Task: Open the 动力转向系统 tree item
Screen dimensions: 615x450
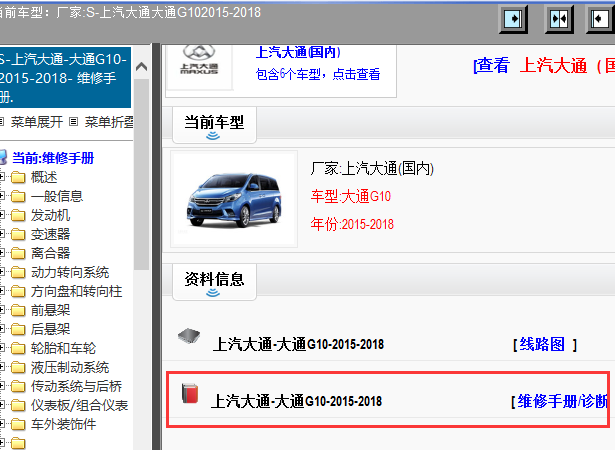Action: pyautogui.click(x=70, y=272)
